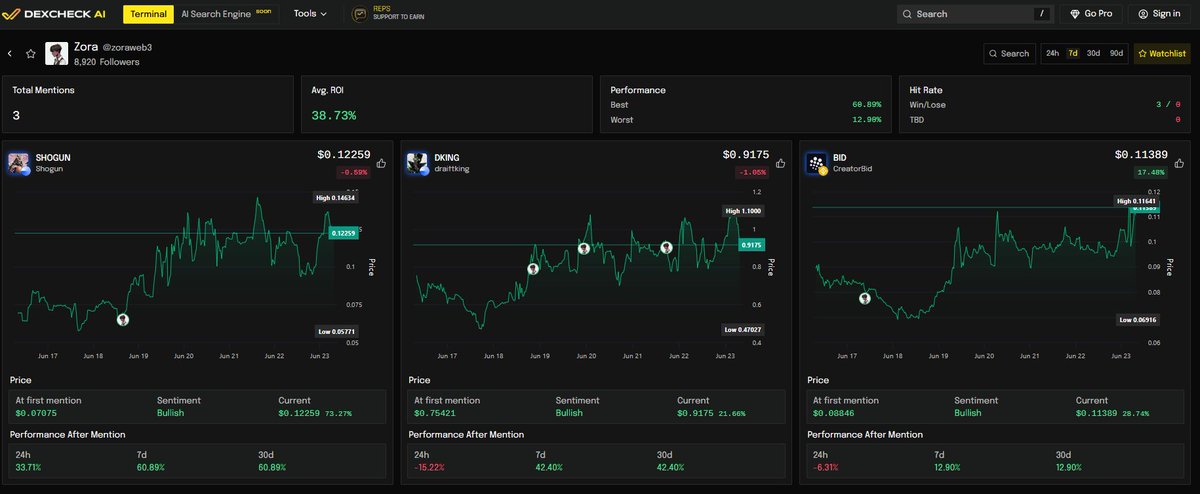1200x494 pixels.
Task: Click the slash shortcut key badge
Action: click(1041, 14)
